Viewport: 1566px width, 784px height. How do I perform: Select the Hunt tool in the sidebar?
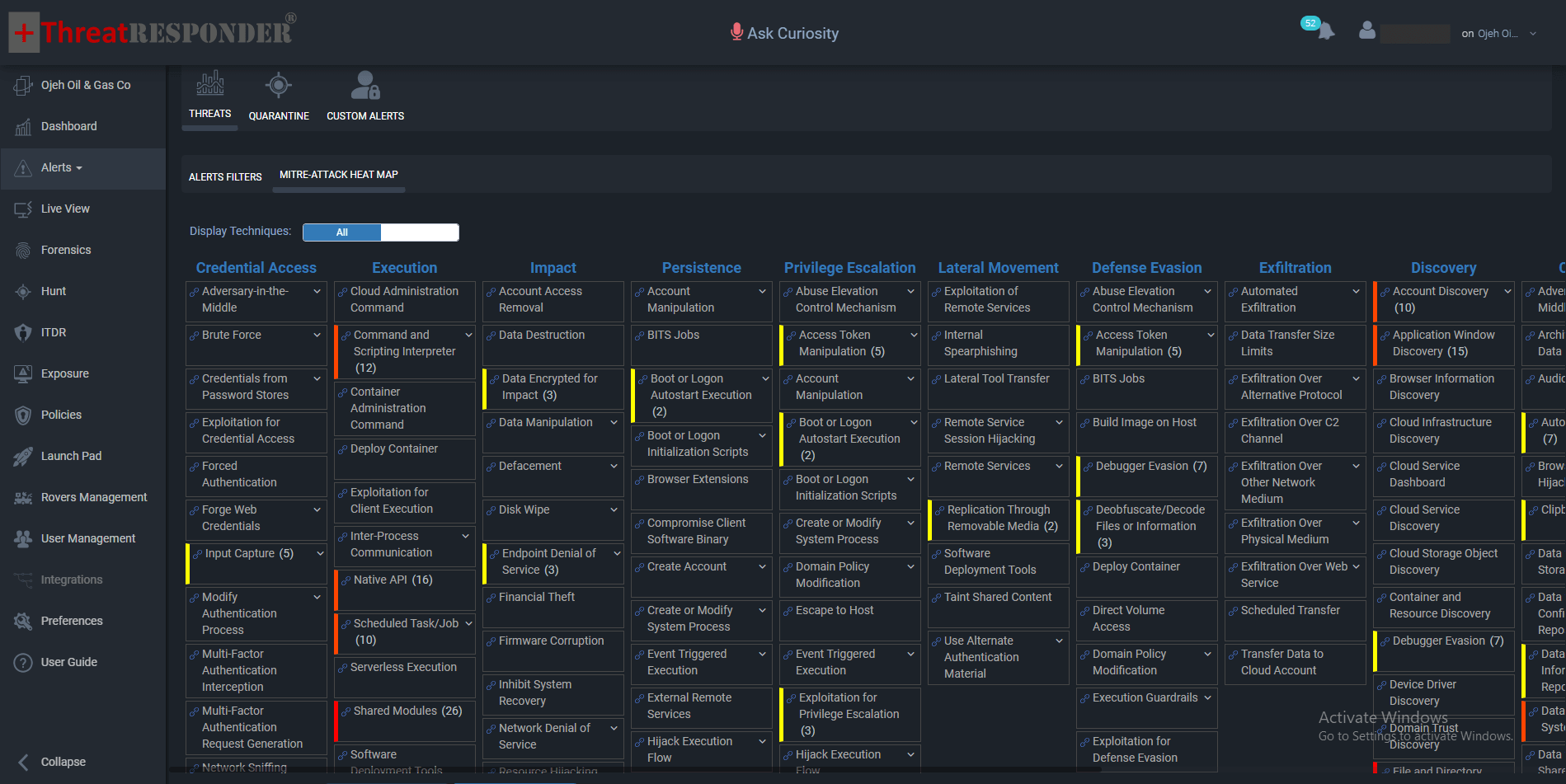point(53,291)
